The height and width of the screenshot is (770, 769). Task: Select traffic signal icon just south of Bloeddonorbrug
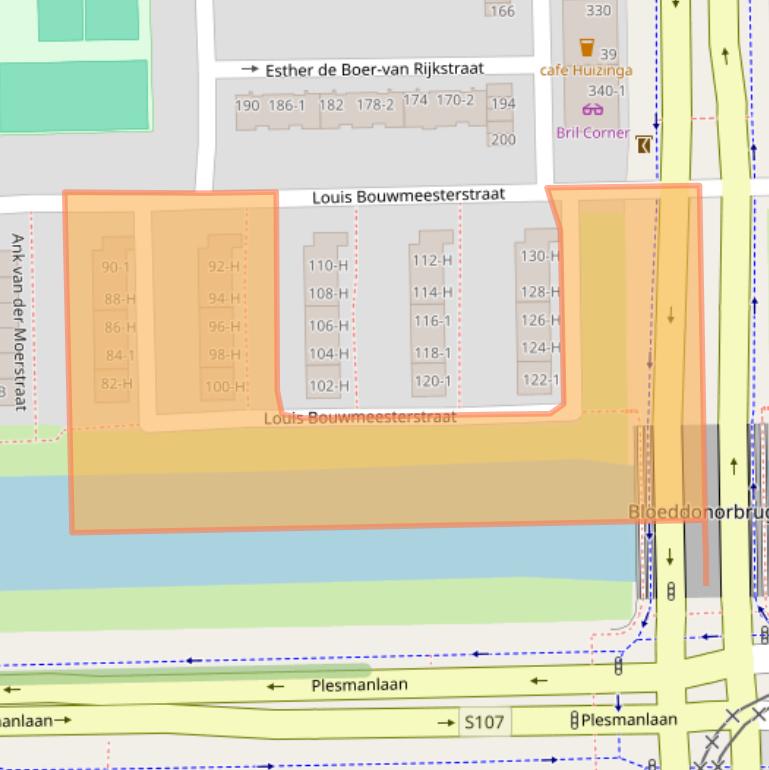670,591
